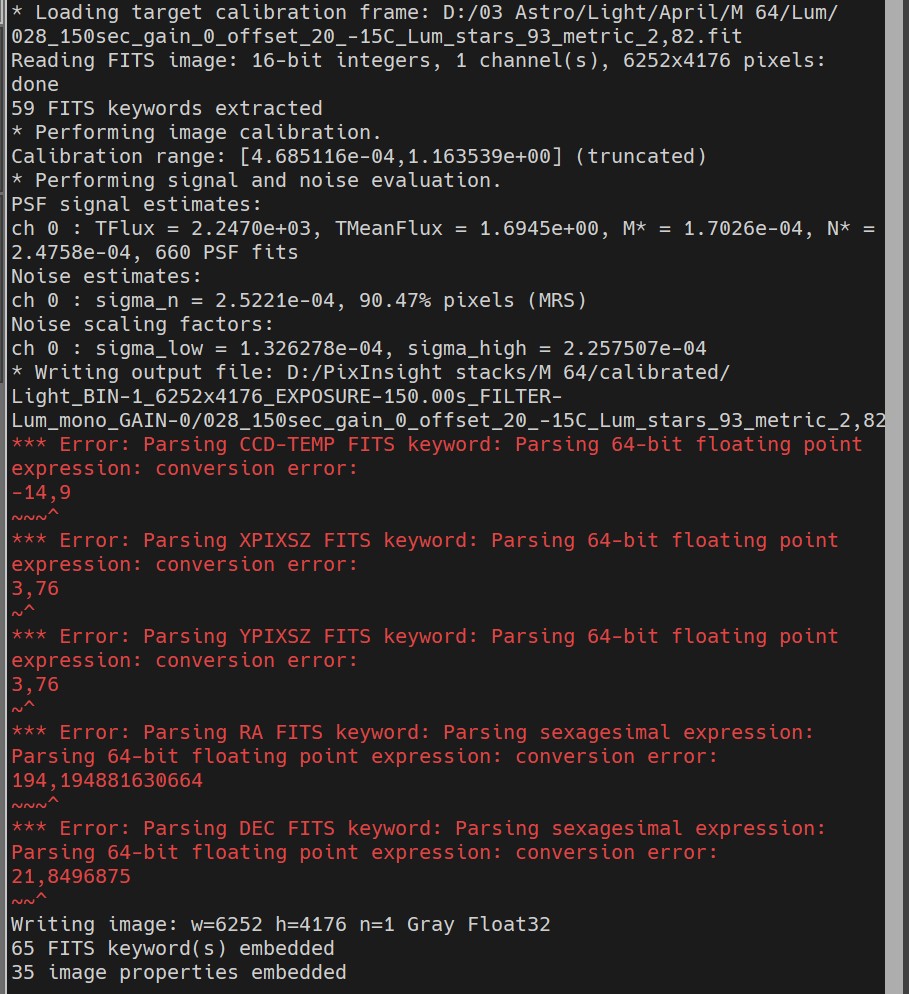This screenshot has width=909, height=994.
Task: Click the XPIXSZ FITS keyword error message
Action: tap(425, 552)
